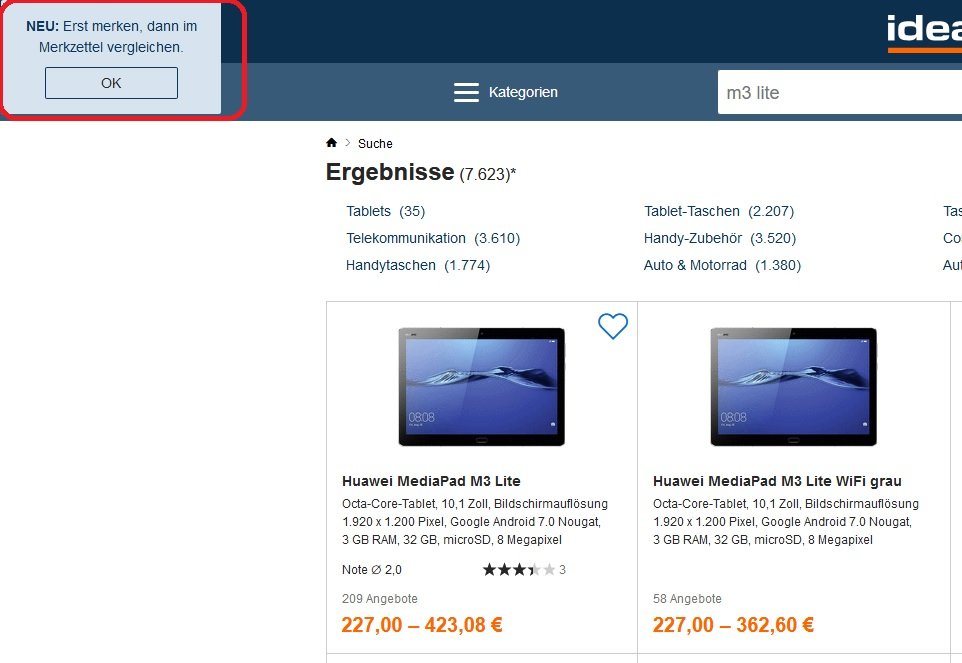Open Huawei MediaPad M3 Lite WiFi grau title
This screenshot has height=663, width=962.
tap(777, 481)
